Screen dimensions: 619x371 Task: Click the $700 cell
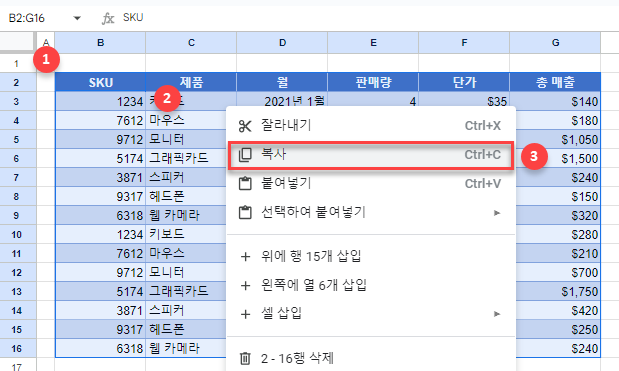pos(558,273)
